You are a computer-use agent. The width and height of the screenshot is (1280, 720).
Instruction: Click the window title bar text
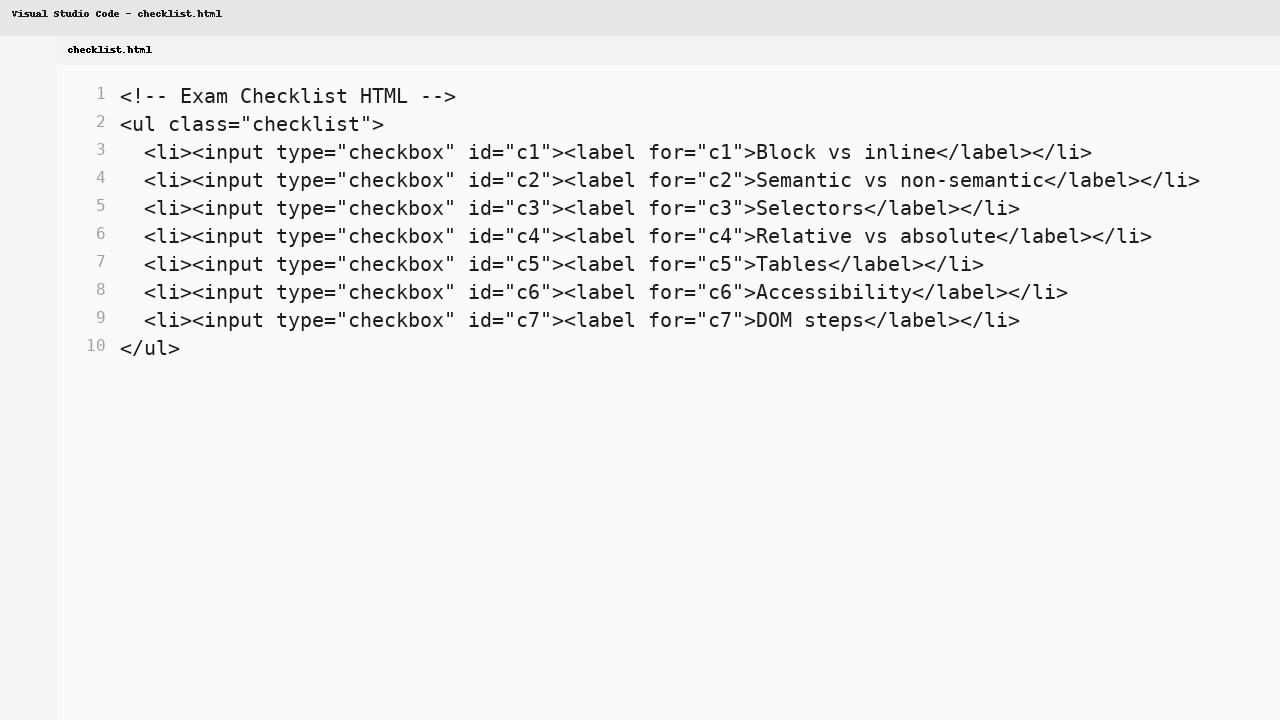(117, 13)
